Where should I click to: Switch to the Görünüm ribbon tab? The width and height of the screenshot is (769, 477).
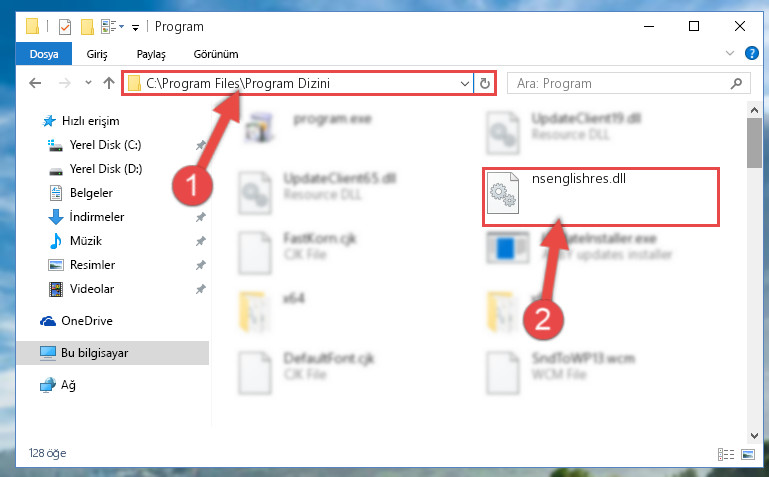pos(216,54)
